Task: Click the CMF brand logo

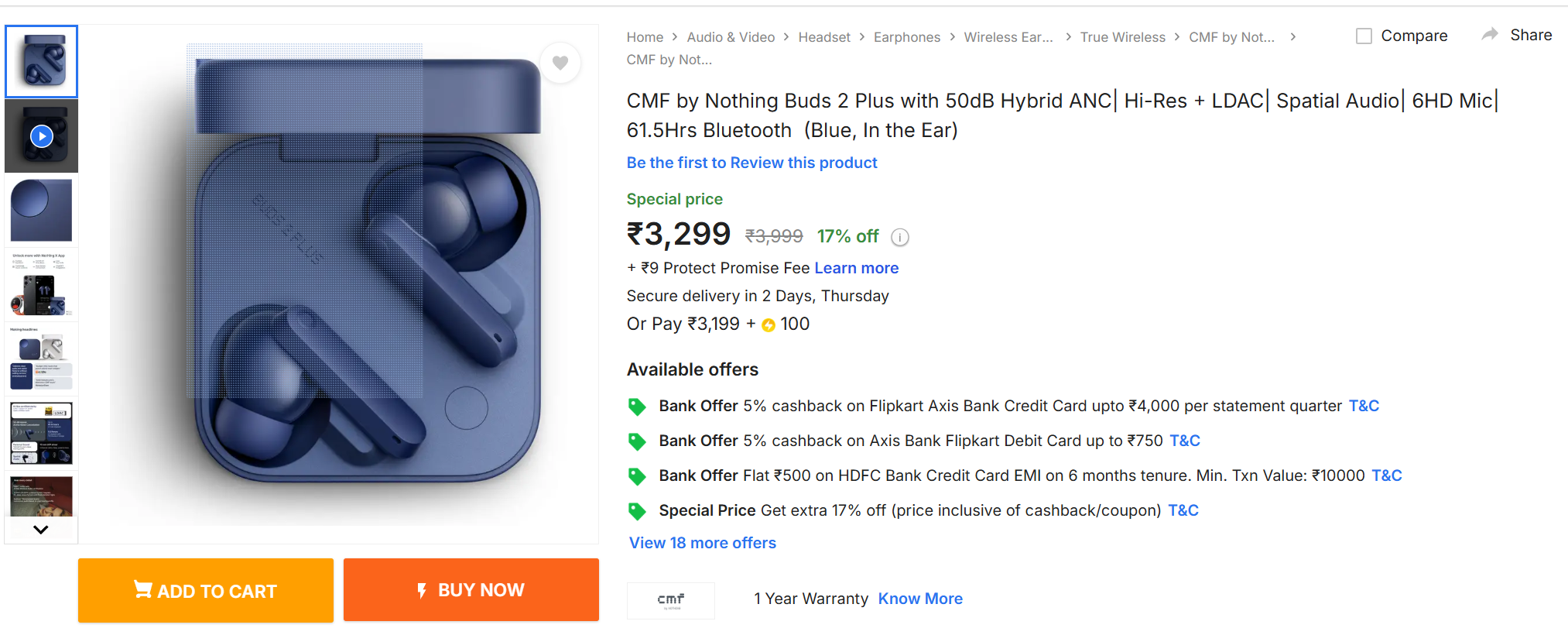Action: 670,600
